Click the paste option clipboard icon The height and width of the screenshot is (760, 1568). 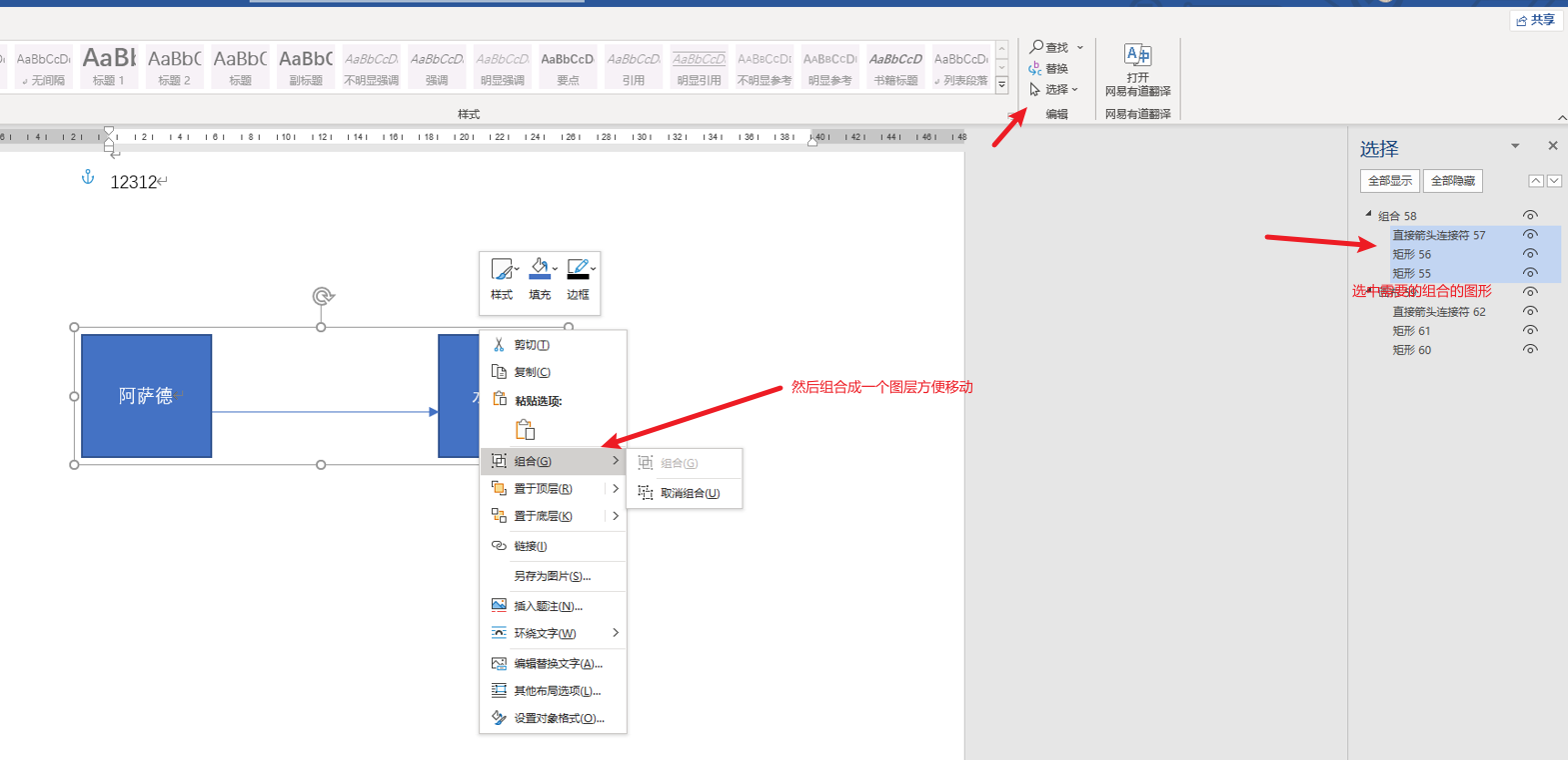(526, 430)
